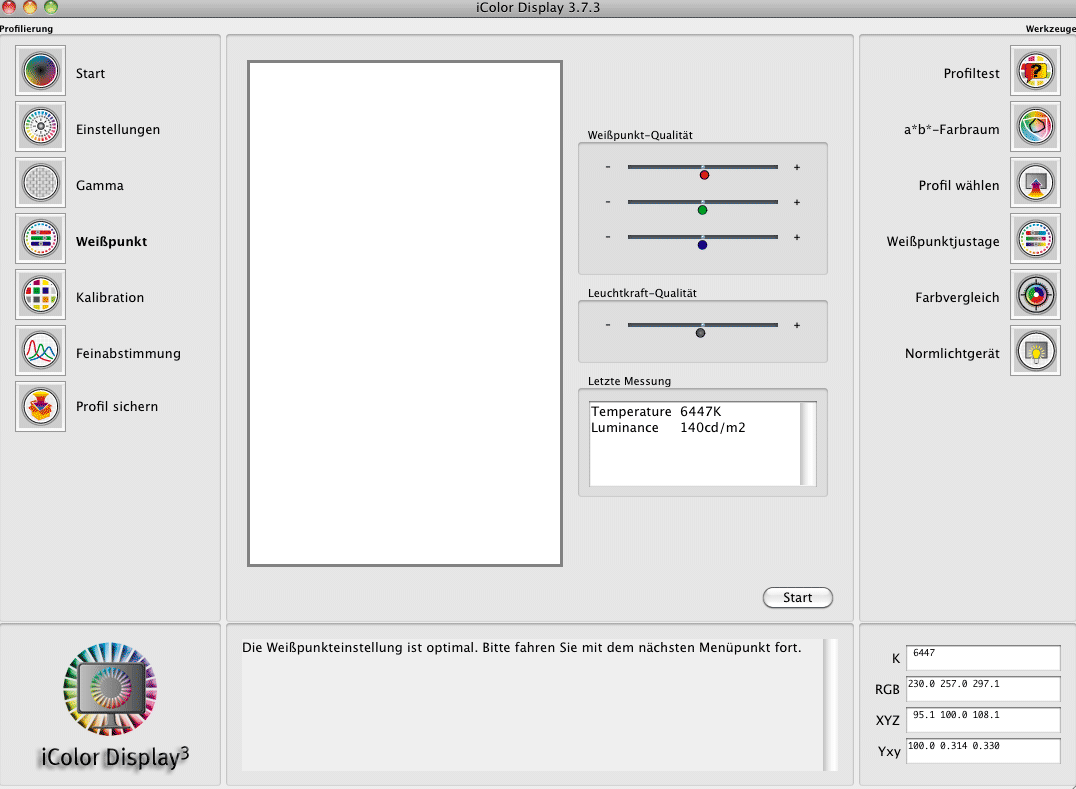This screenshot has width=1076, height=789.
Task: Click the green white point slider knob
Action: (702, 210)
